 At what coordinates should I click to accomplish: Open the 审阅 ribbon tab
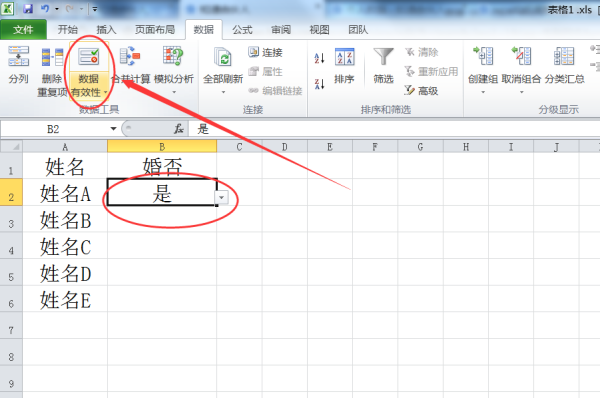(x=281, y=29)
